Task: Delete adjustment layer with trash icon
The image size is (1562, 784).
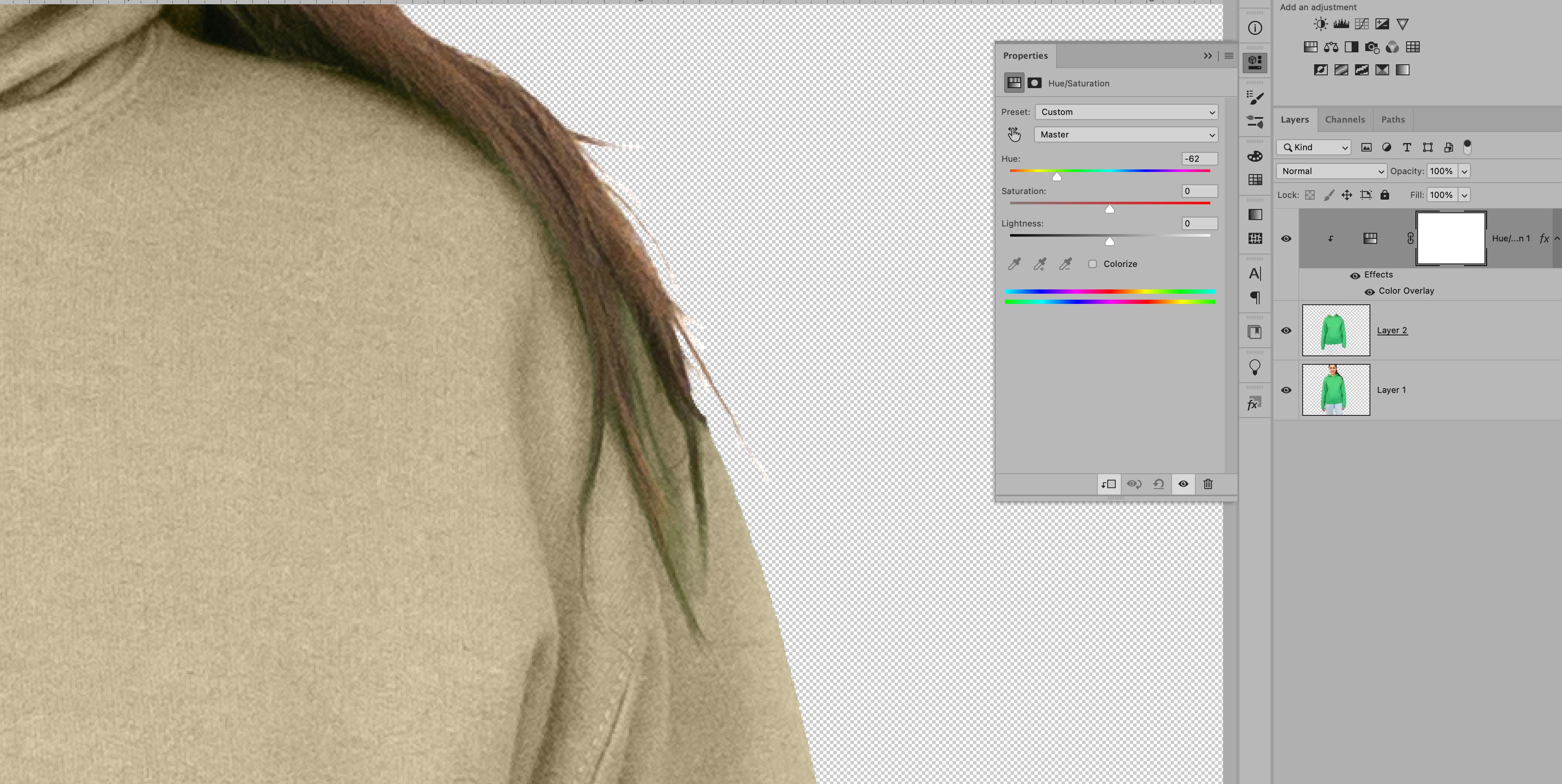Action: tap(1208, 484)
